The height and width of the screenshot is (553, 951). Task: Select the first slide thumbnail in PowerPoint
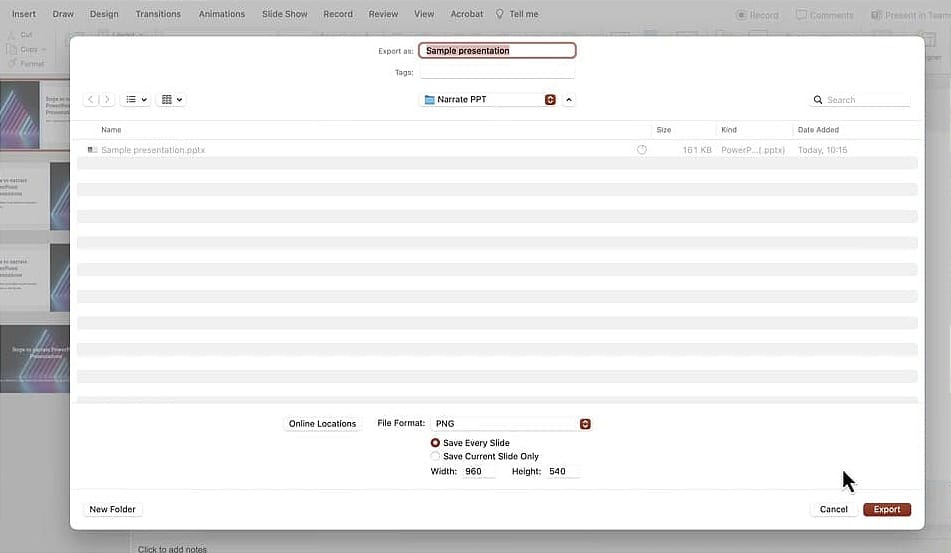(35, 115)
